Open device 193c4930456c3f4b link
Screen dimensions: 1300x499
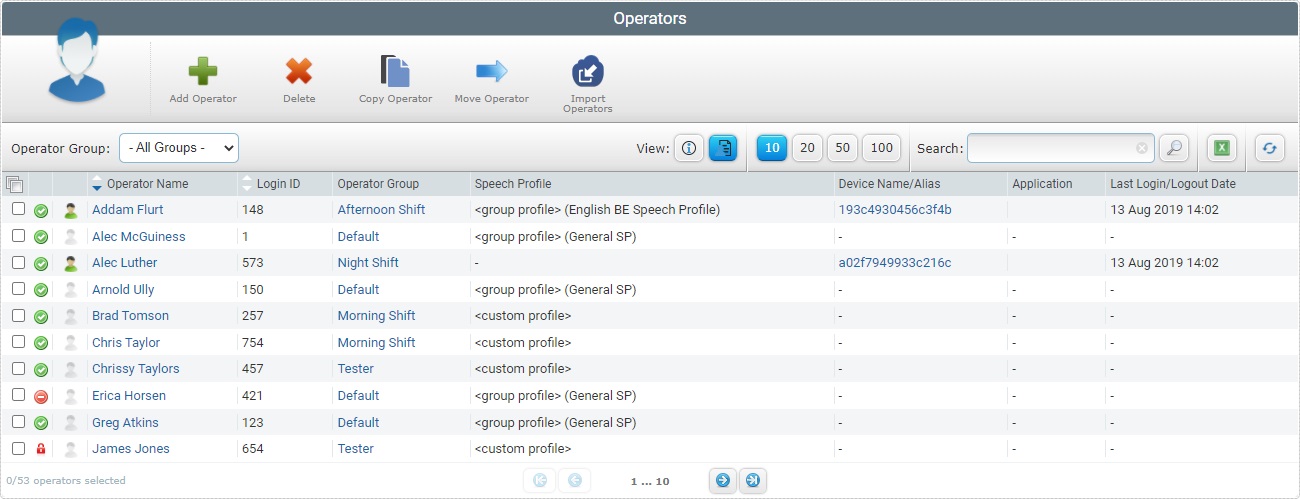(x=895, y=210)
